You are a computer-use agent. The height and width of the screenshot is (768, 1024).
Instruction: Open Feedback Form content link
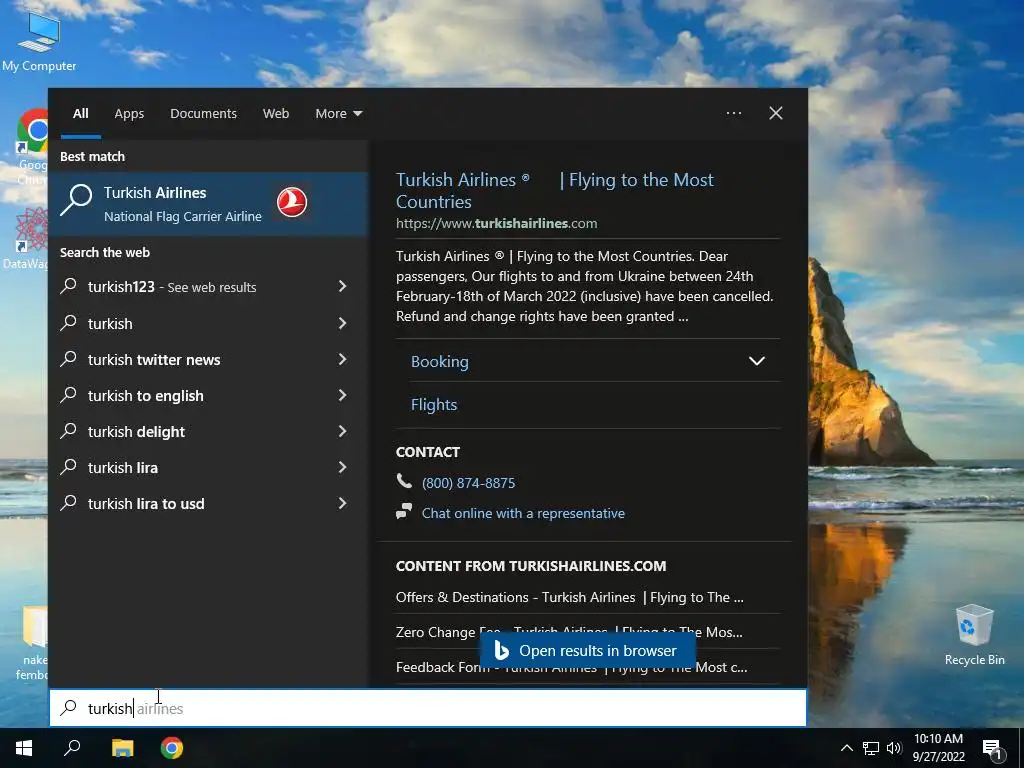[x=571, y=667]
